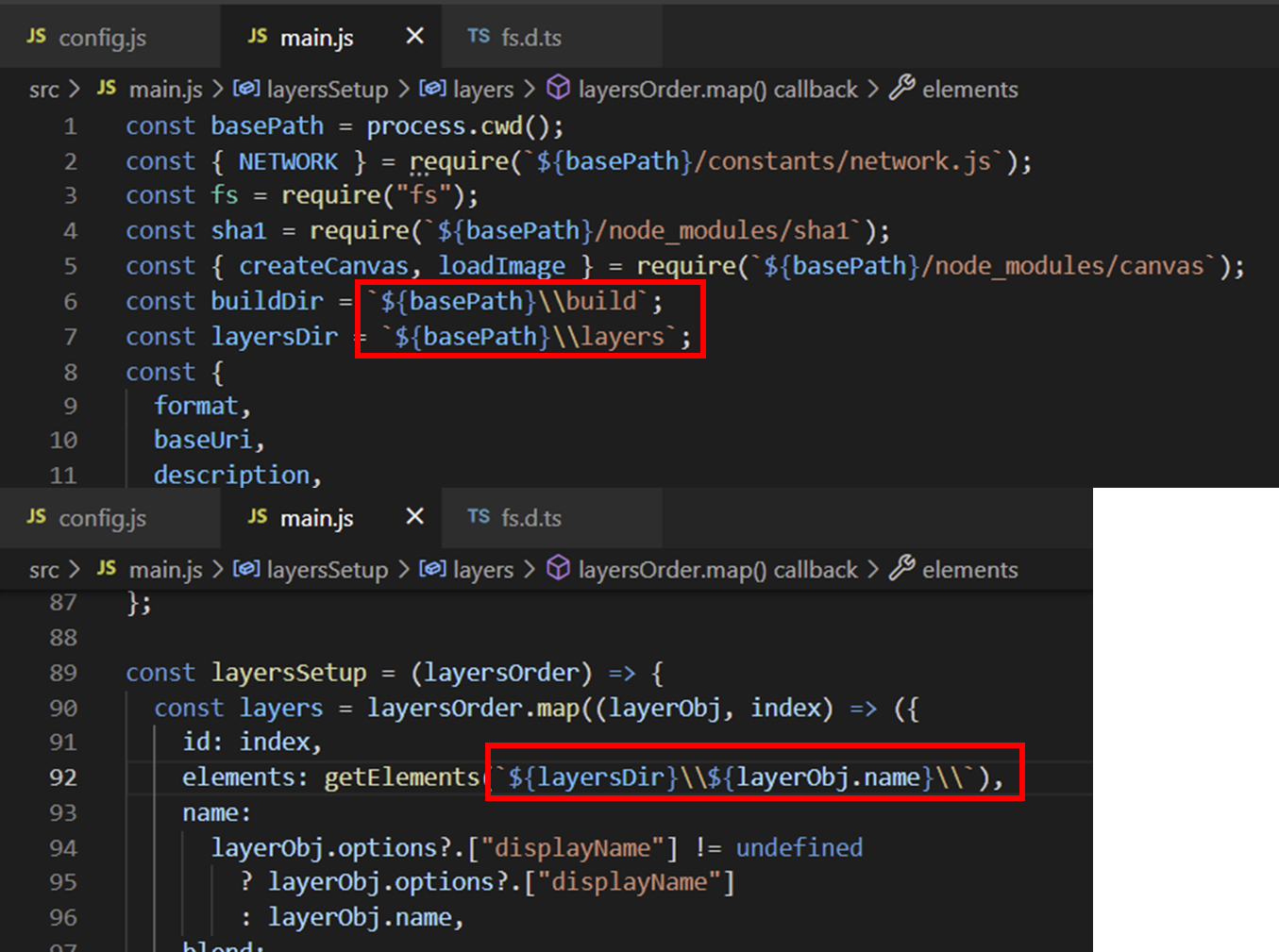This screenshot has height=952, width=1279.
Task: Open the main.js breadcrumb dropdown
Action: pos(166,89)
